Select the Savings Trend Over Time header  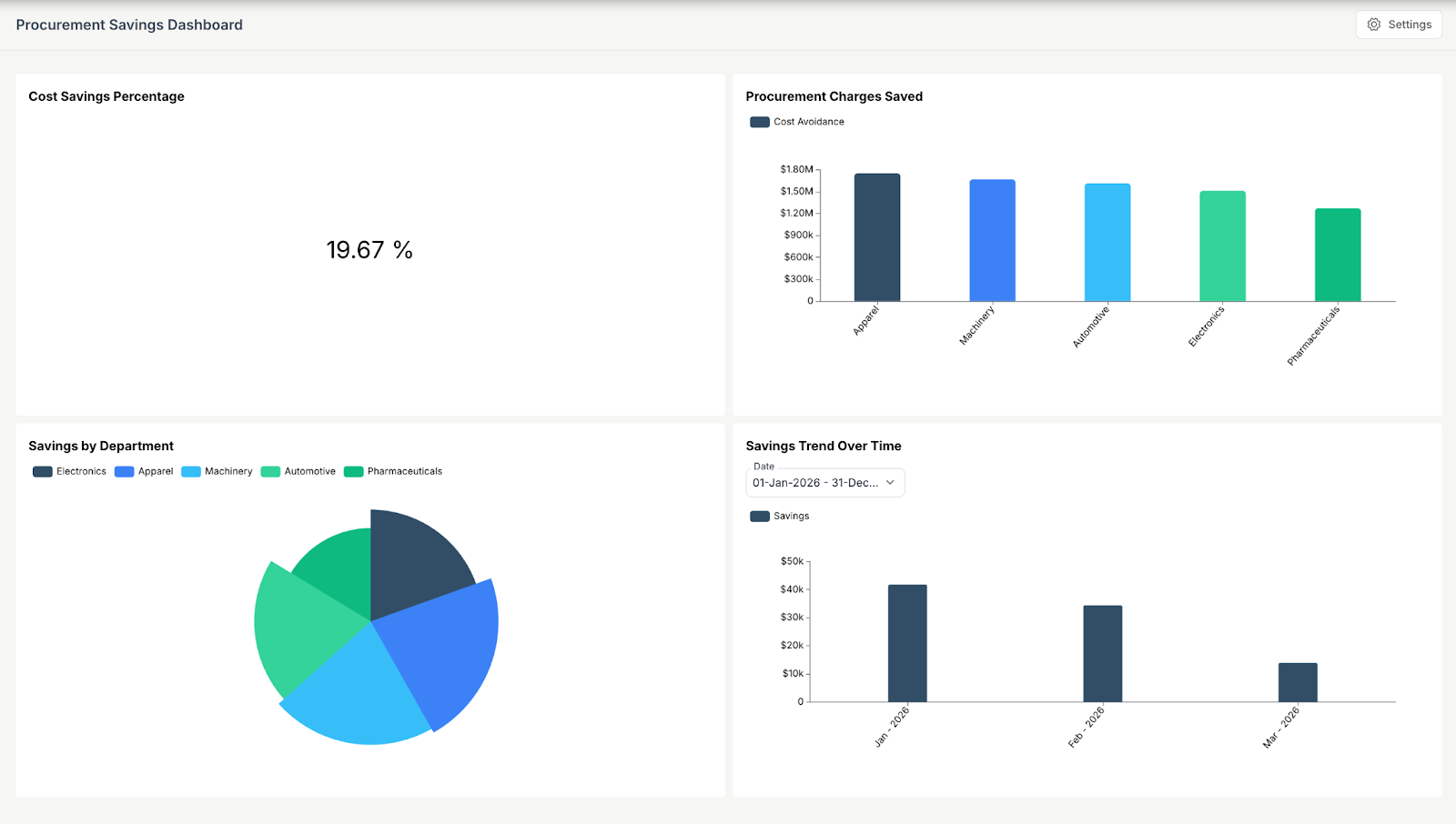pos(823,446)
